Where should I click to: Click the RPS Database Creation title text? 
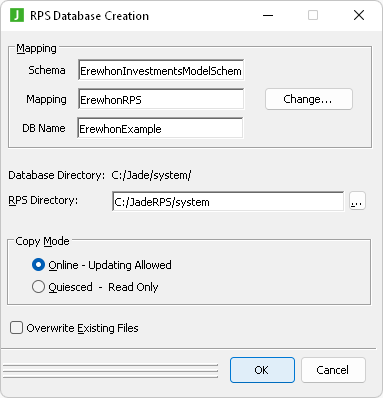point(89,16)
